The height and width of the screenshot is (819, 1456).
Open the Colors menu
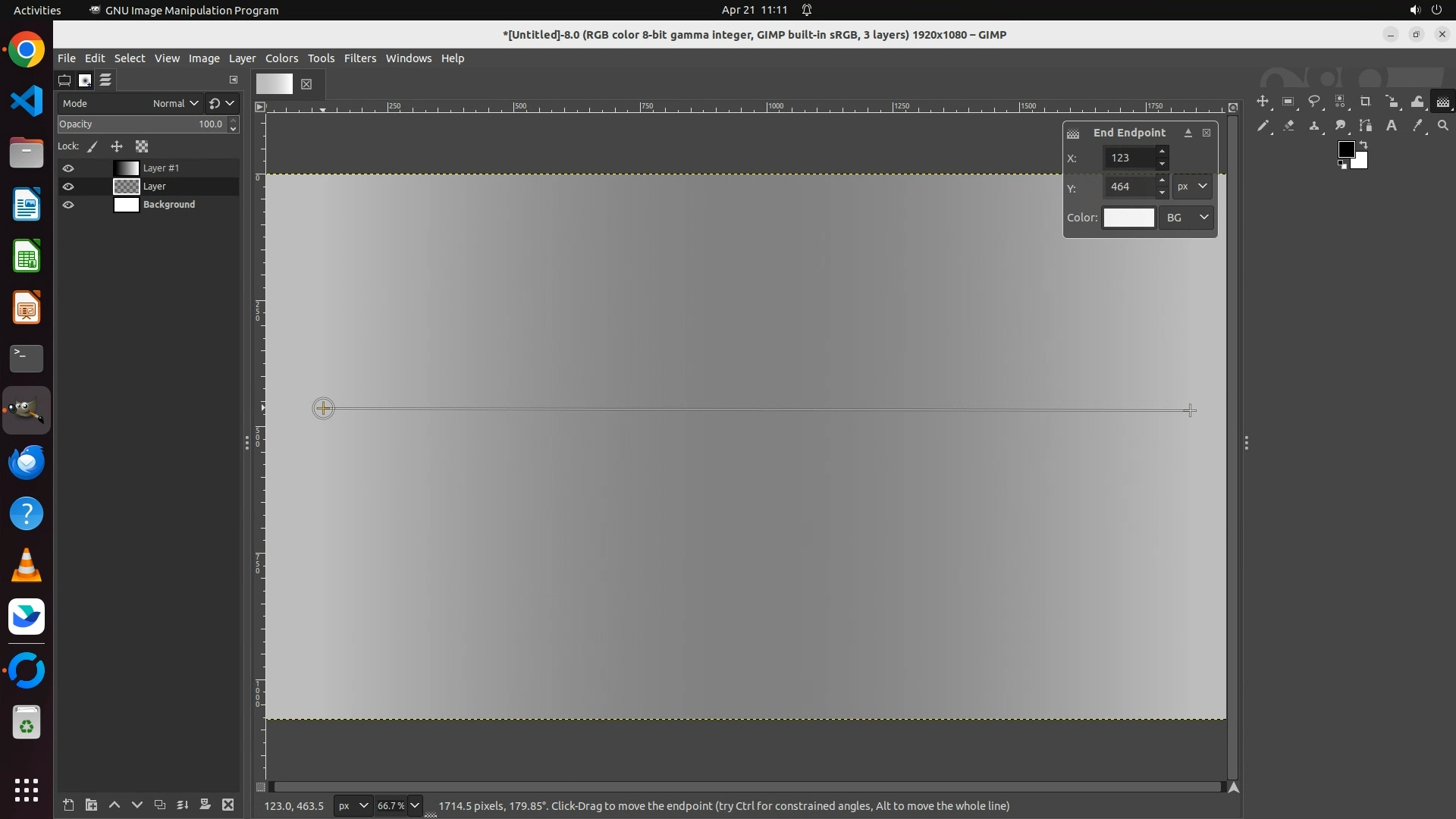pyautogui.click(x=281, y=58)
